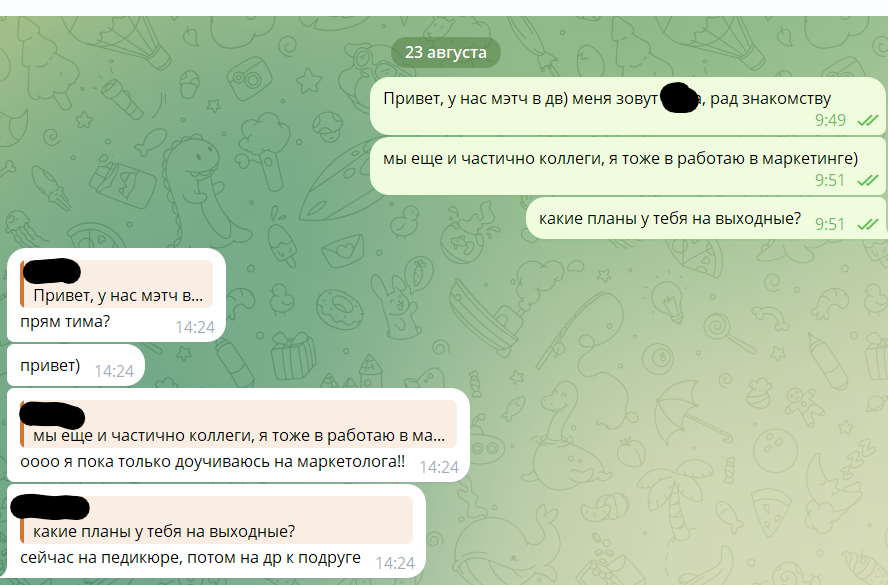
Task: Click the 9:49 timestamp
Action: (830, 120)
